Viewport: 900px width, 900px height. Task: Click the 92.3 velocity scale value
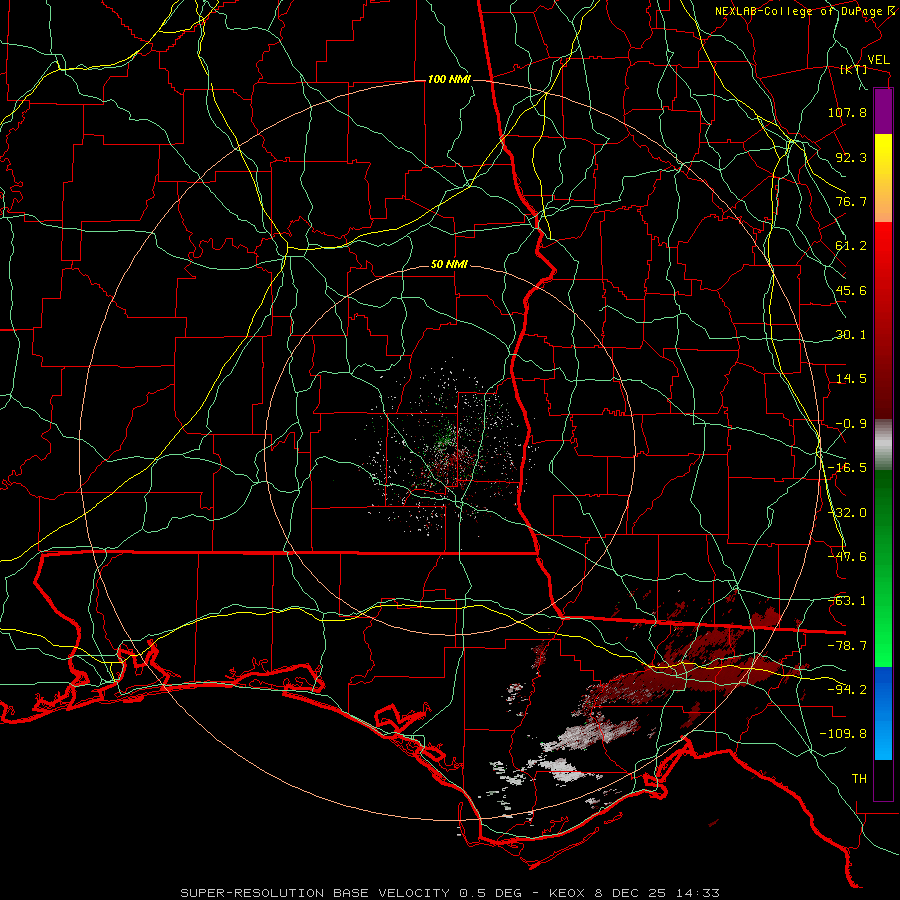coord(851,157)
